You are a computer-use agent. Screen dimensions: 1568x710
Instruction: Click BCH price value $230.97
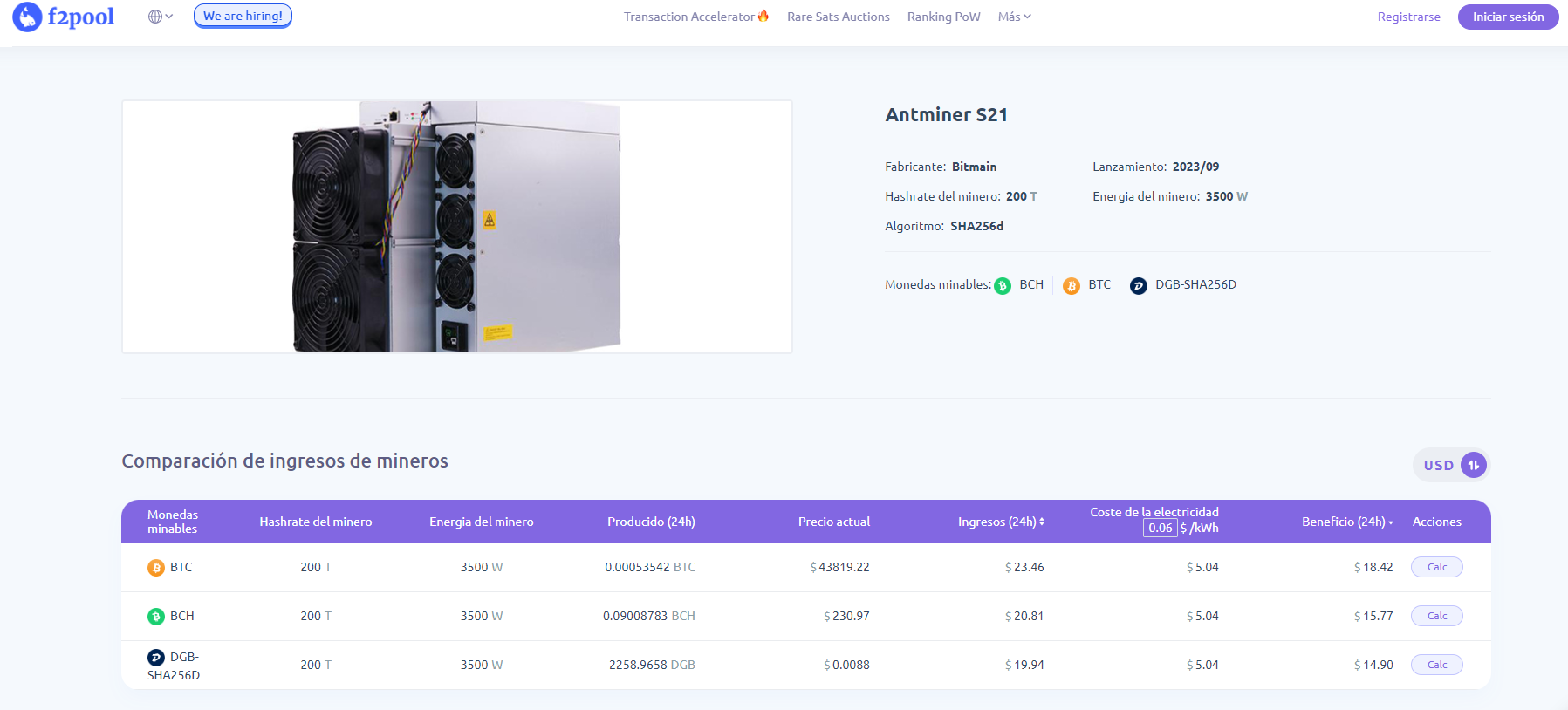[846, 616]
